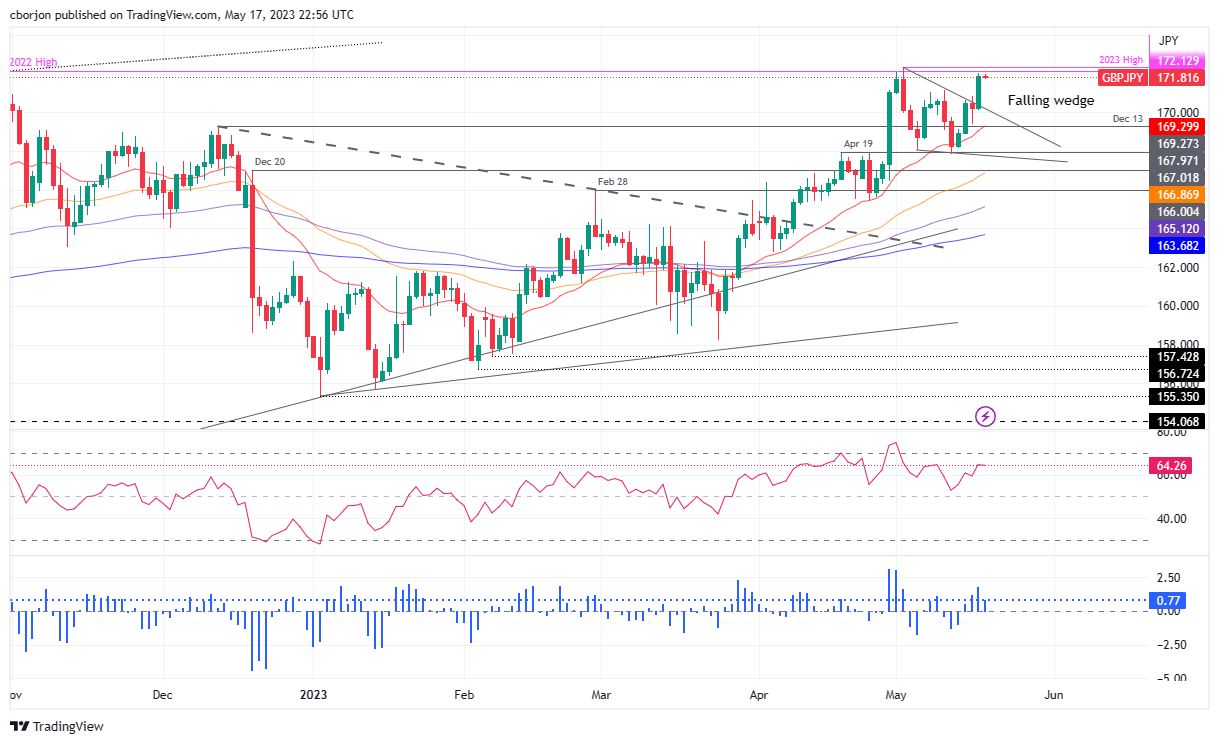The height and width of the screenshot is (744, 1219).
Task: Click the blue 0.77 indicator value tag
Action: [1182, 601]
